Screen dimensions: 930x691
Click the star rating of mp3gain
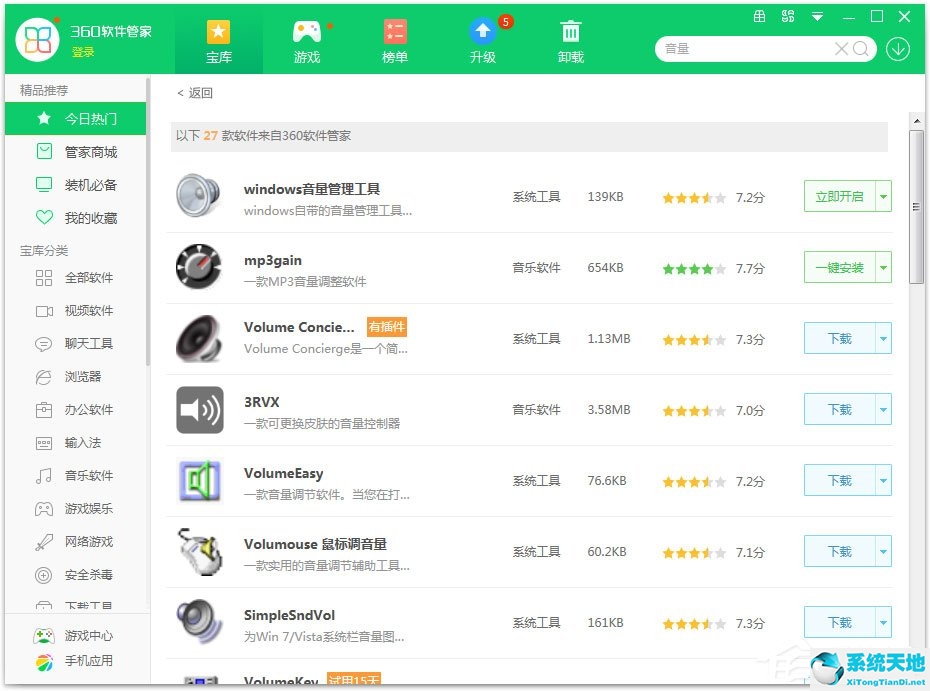click(693, 268)
